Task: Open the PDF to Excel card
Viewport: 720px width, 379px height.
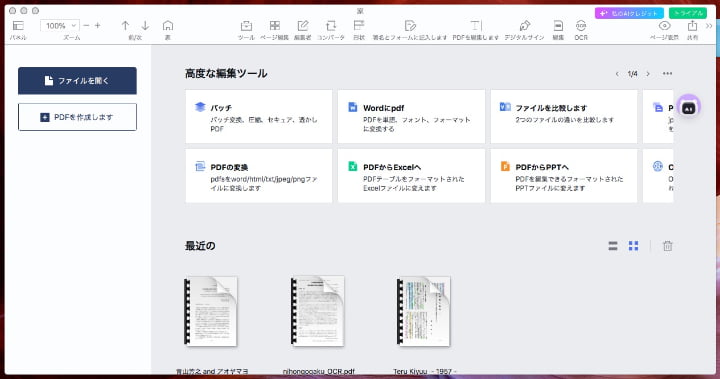Action: point(411,175)
